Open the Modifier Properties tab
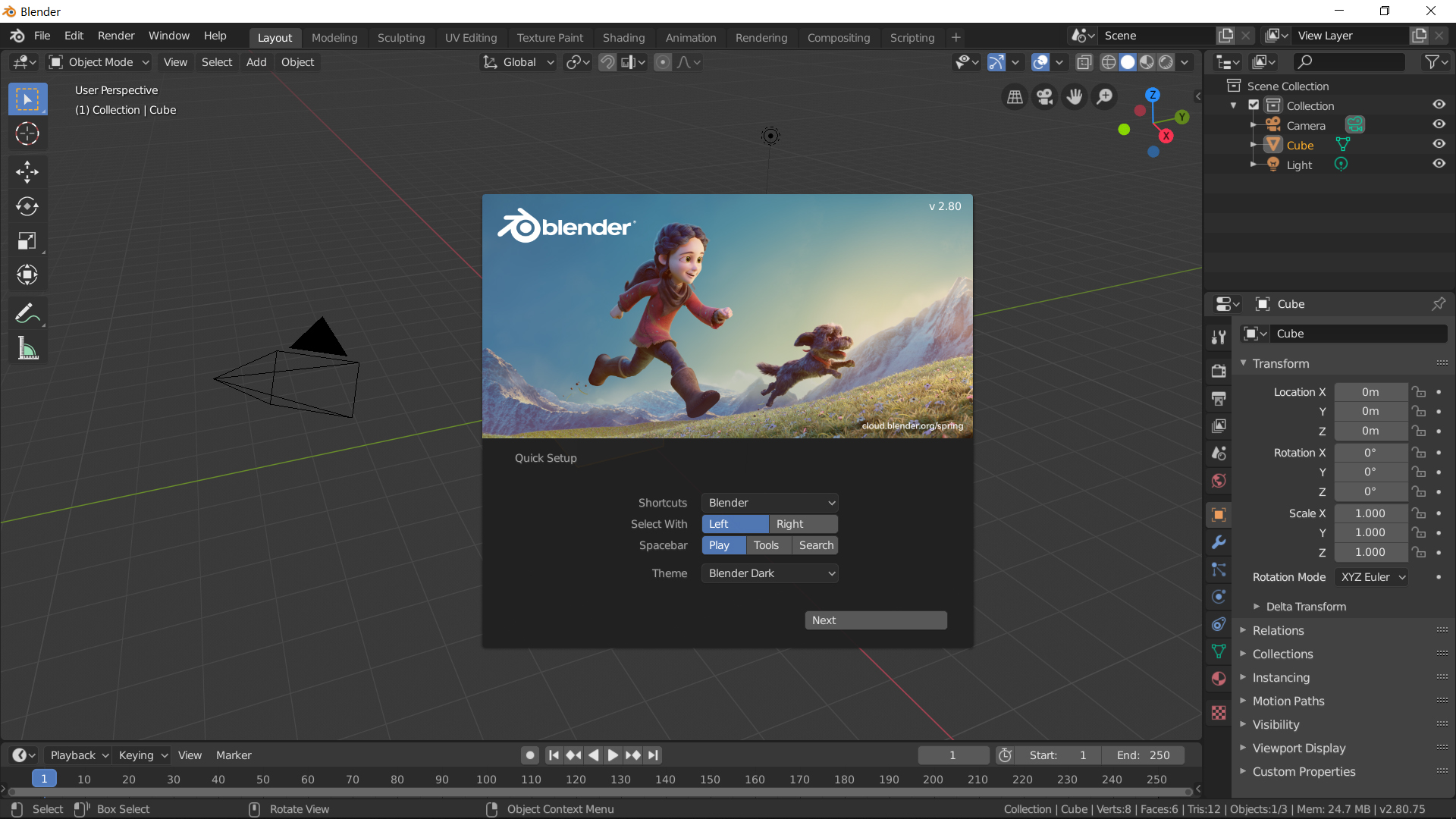 pyautogui.click(x=1219, y=542)
